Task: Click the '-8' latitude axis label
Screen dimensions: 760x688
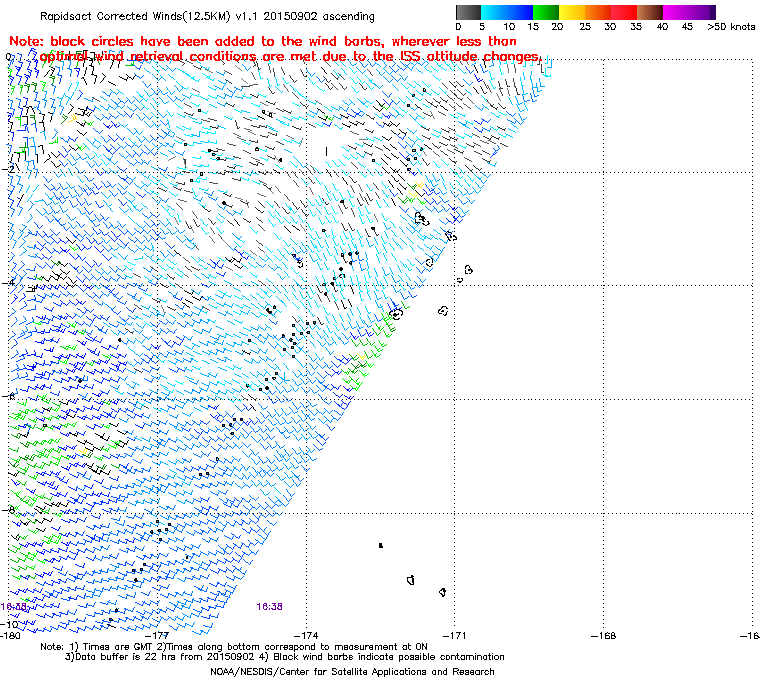Action: (x=8, y=510)
